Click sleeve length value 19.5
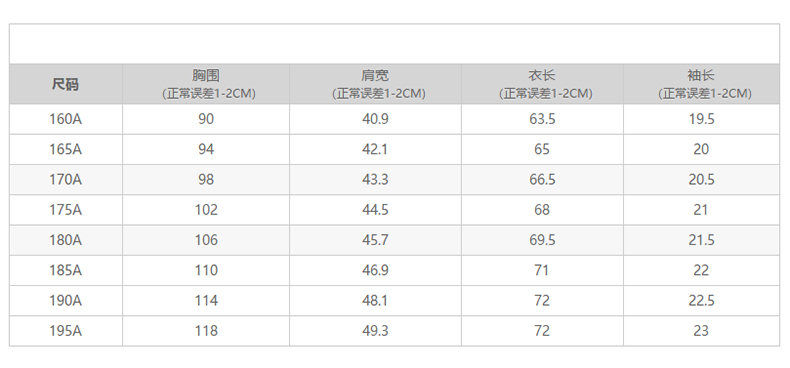This screenshot has width=790, height=368. [701, 119]
